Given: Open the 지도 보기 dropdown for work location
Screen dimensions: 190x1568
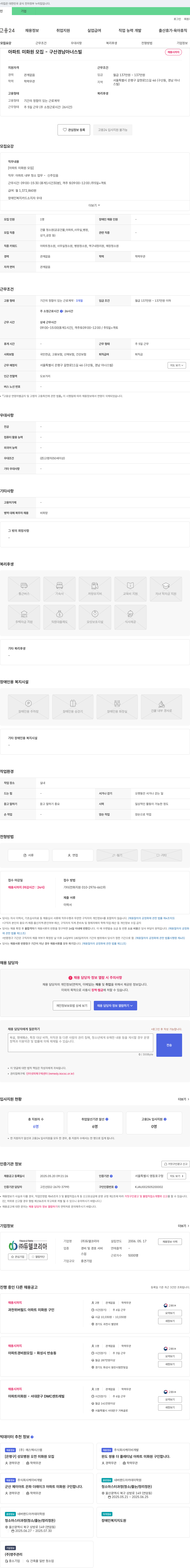Looking at the screenshot, I should pos(177,365).
